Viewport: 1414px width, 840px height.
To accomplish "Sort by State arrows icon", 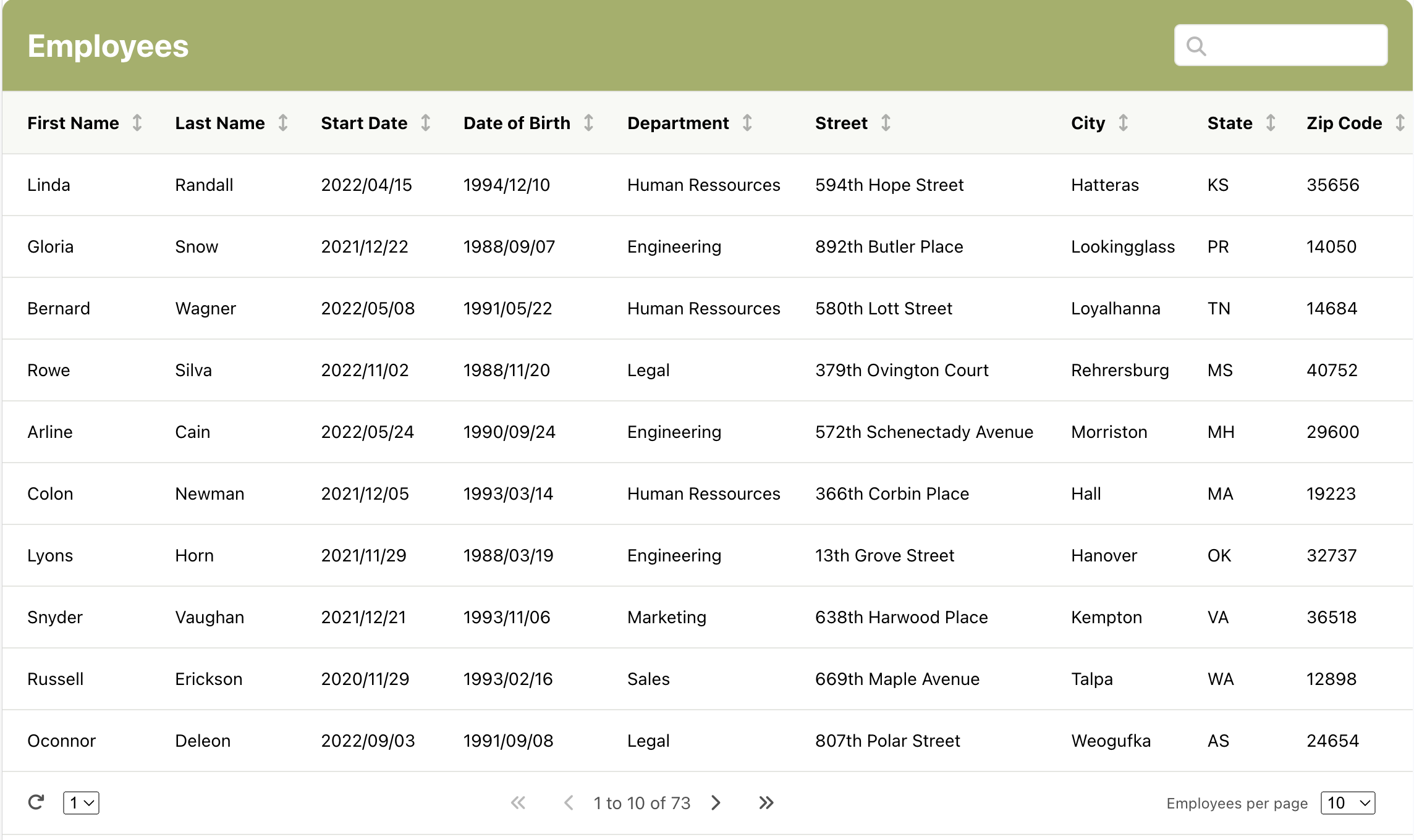I will [x=1271, y=123].
